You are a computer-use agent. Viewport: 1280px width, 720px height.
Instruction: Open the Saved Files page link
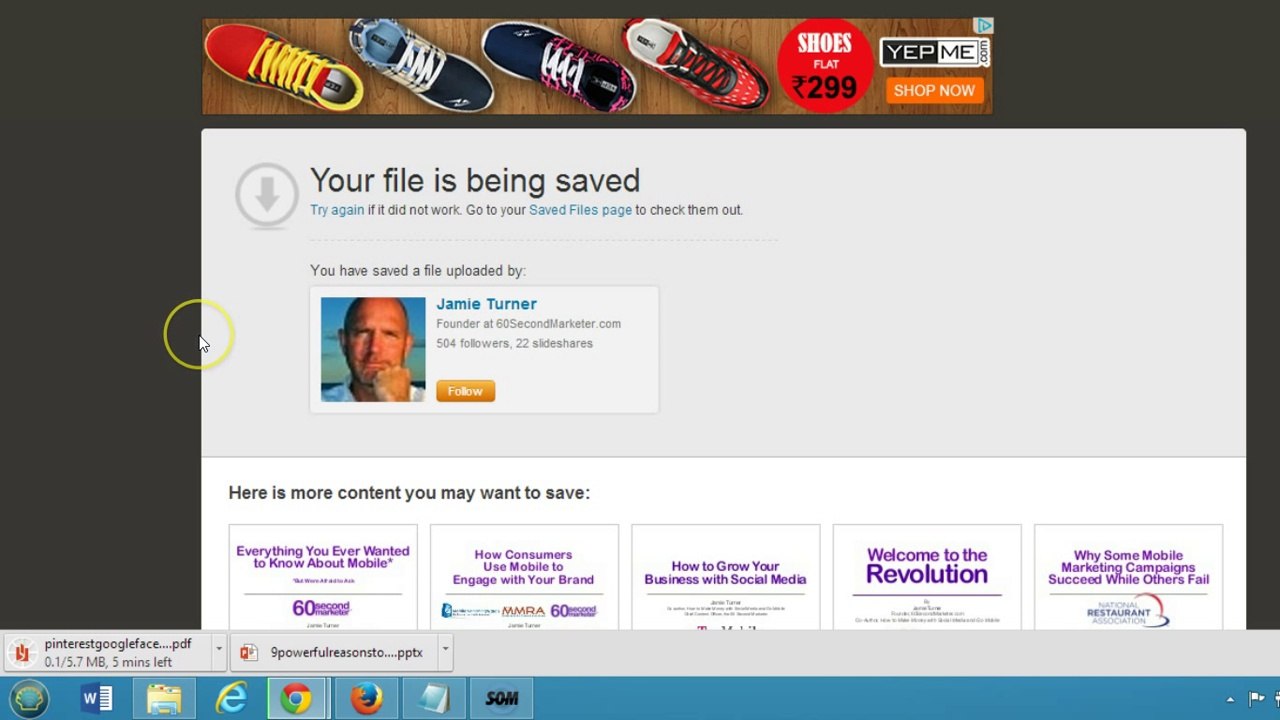coord(580,210)
